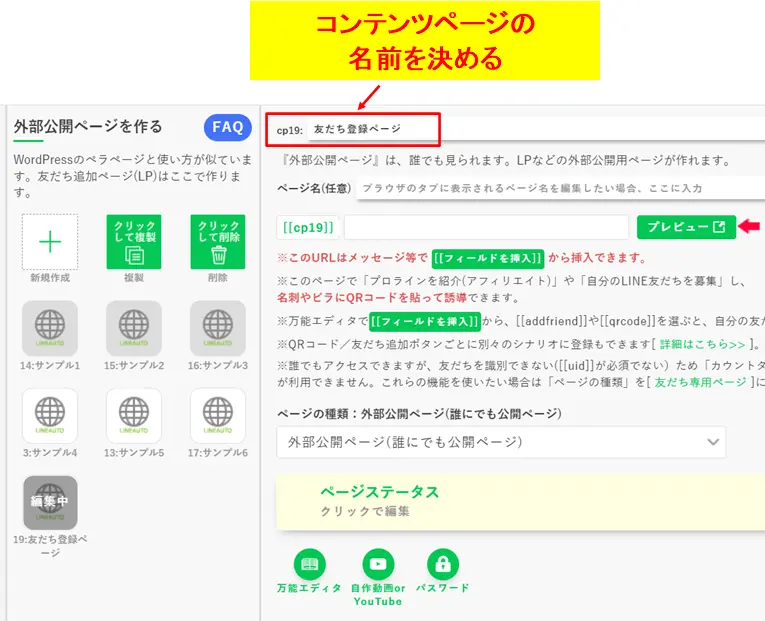Screen dimensions: 765x621
Task: Click the 17:サンプル6 text label
Action: [x=218, y=453]
